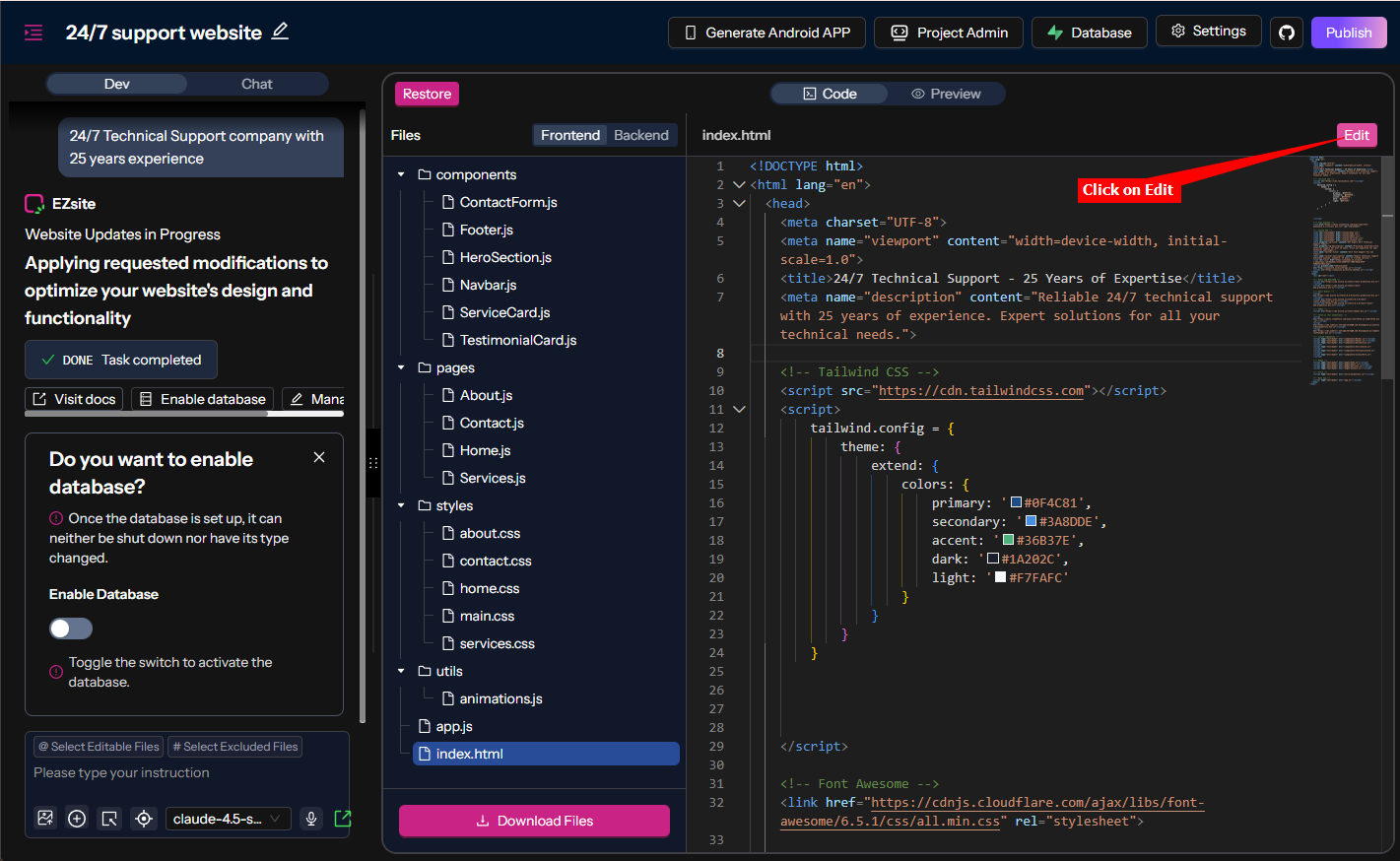1400x861 pixels.
Task: Switch to the Chat tab
Action: [256, 84]
